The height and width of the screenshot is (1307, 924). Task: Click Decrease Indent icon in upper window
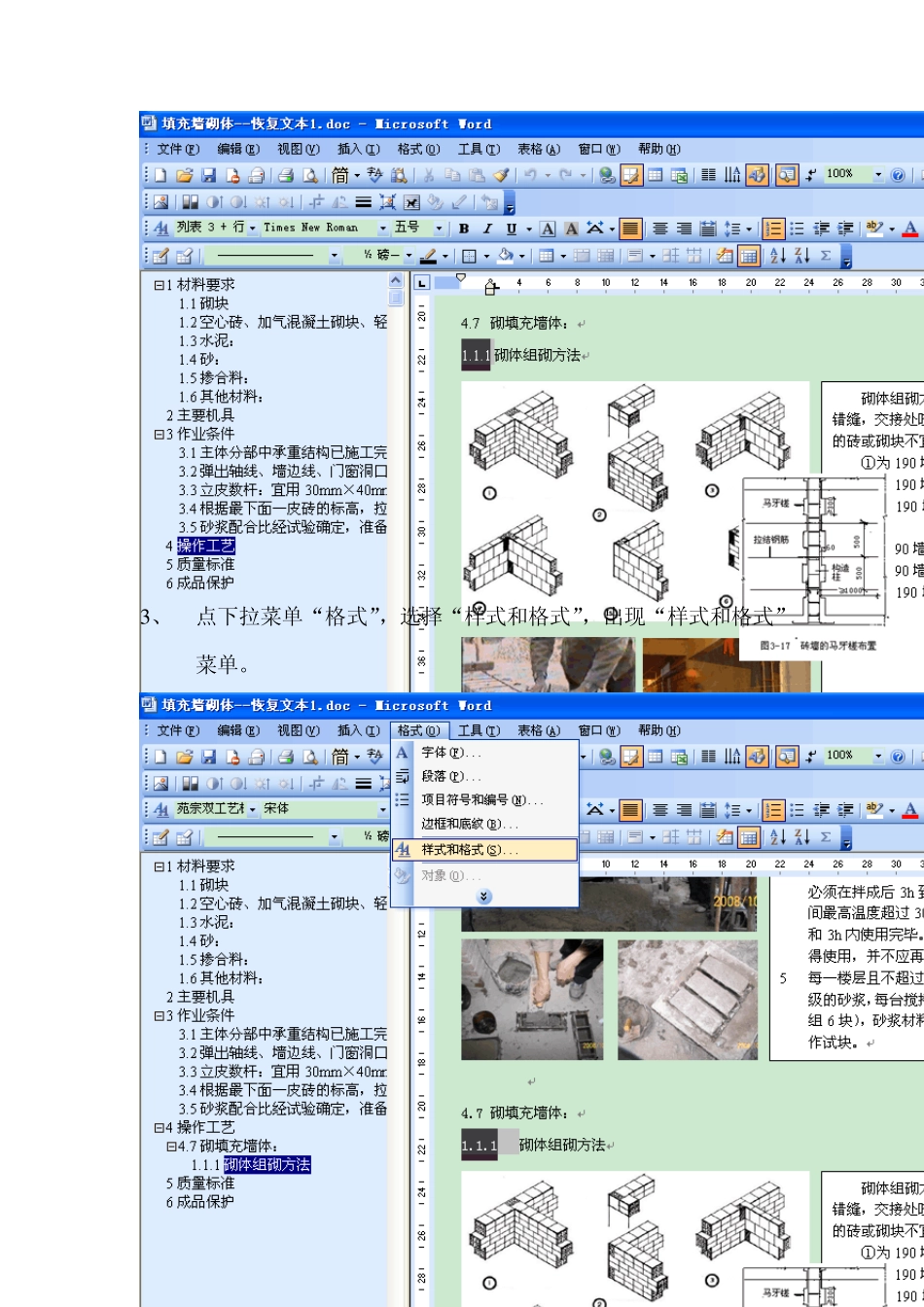822,229
